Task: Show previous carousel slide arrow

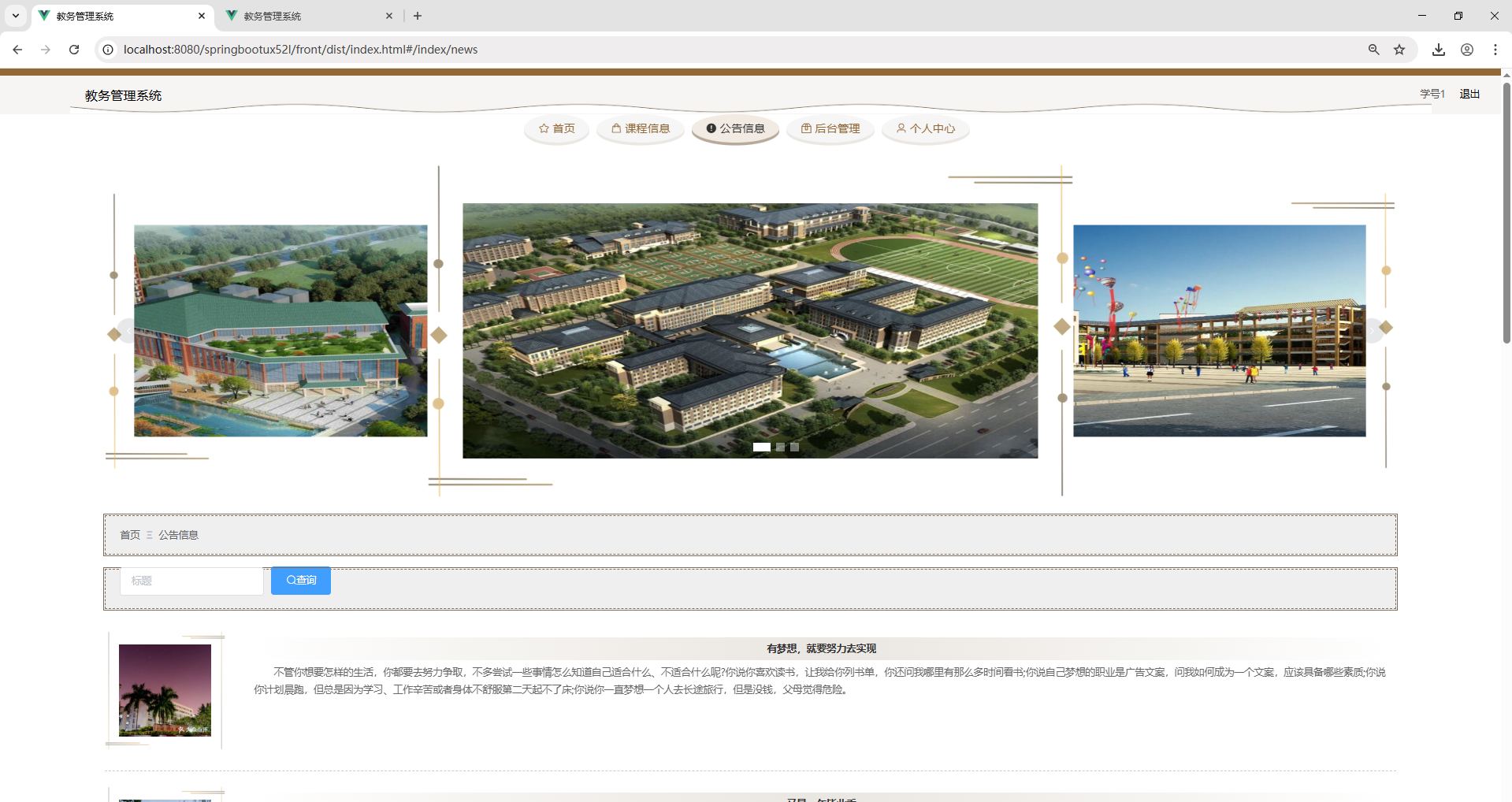Action: point(128,331)
